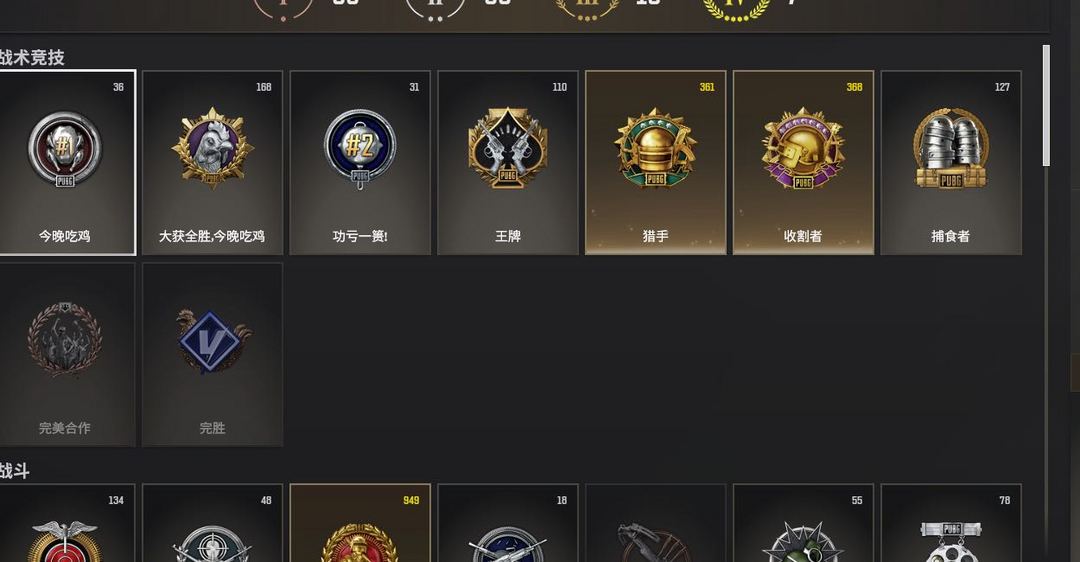Image resolution: width=1080 pixels, height=562 pixels.
Task: Click the 功亏一篑! #2 medal
Action: click(360, 163)
